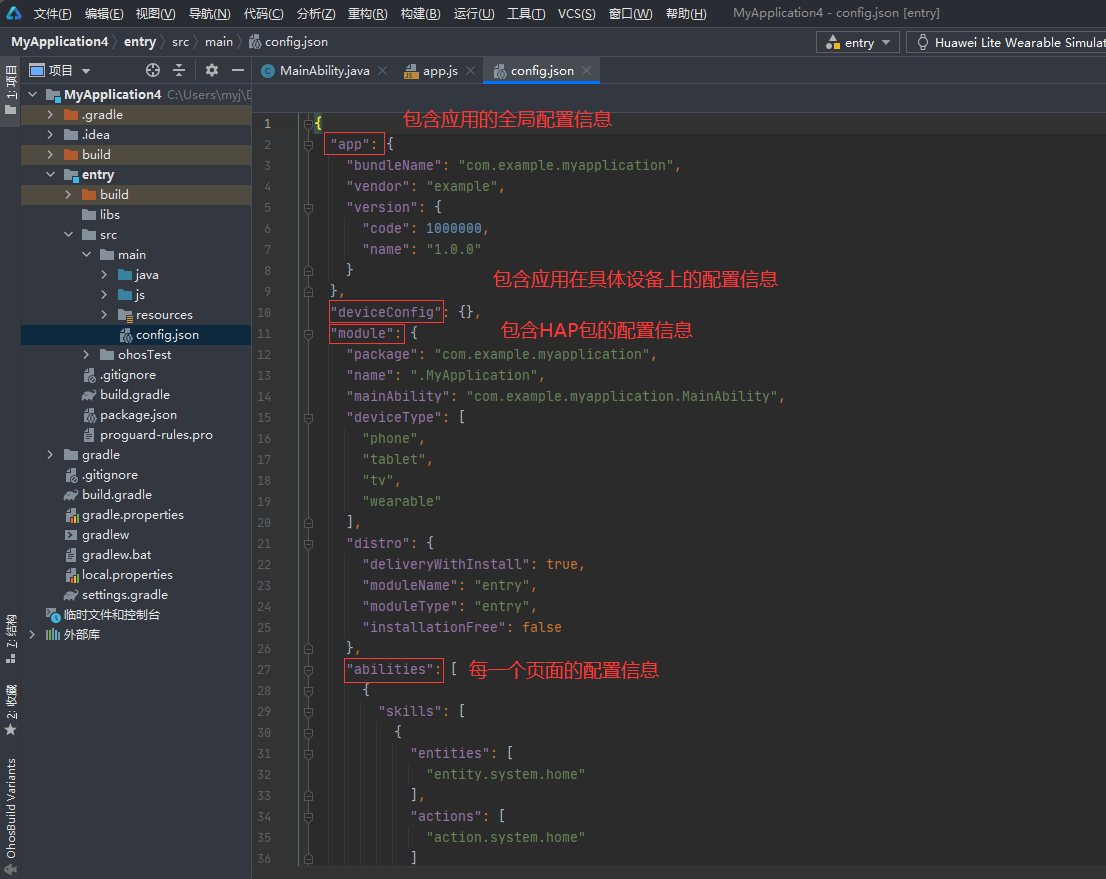
Task: Open the 重构(R) menu
Action: [367, 13]
